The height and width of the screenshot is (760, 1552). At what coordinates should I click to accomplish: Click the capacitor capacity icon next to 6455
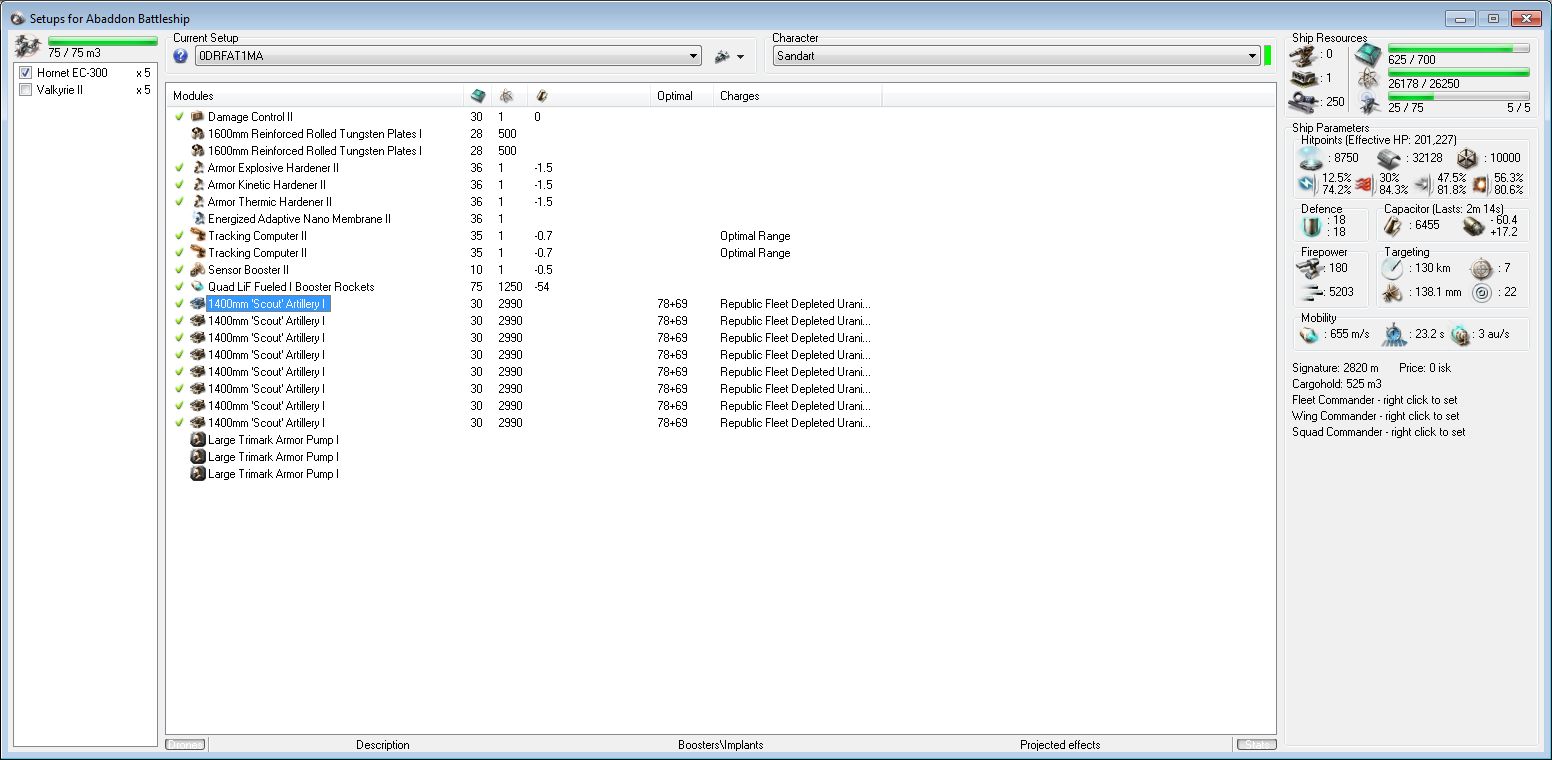[x=1392, y=225]
